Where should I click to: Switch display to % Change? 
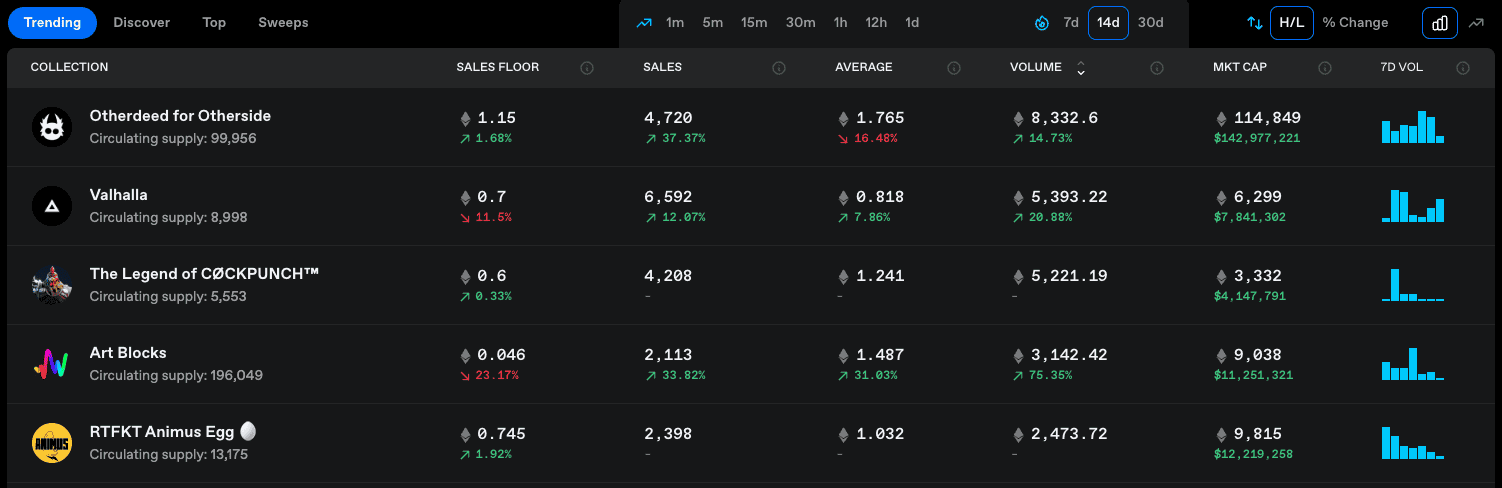click(x=1355, y=23)
